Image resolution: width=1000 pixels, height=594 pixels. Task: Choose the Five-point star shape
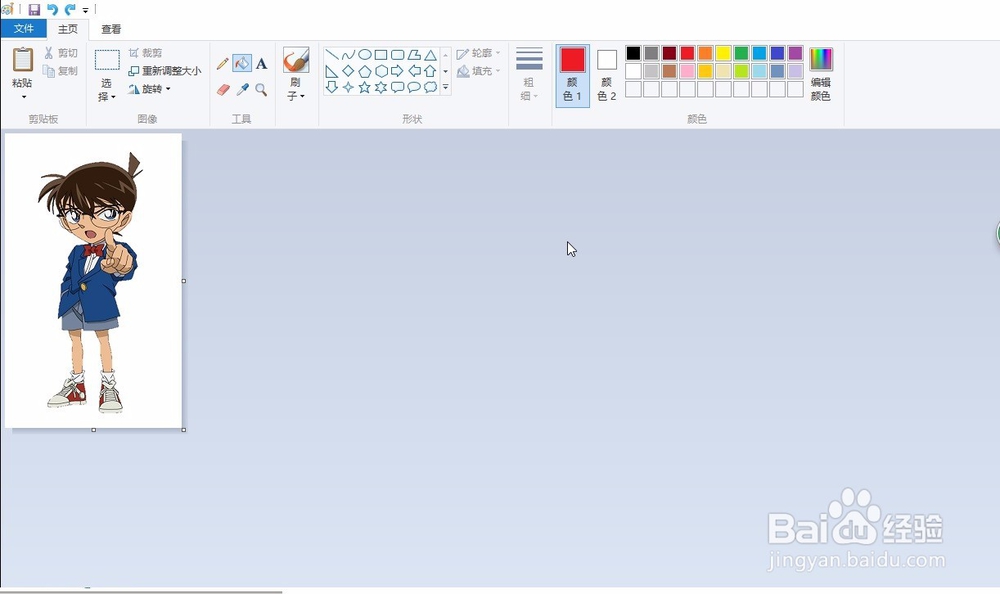pyautogui.click(x=365, y=87)
